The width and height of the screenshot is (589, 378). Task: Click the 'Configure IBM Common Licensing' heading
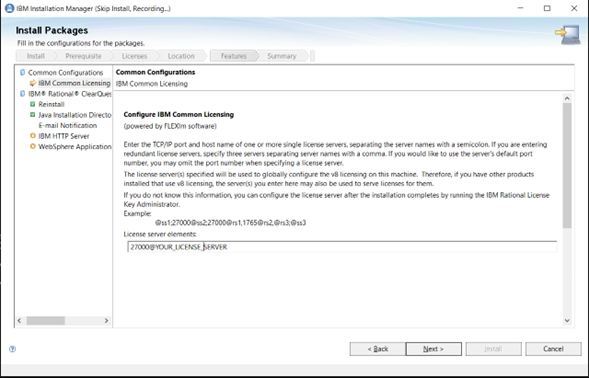point(179,115)
